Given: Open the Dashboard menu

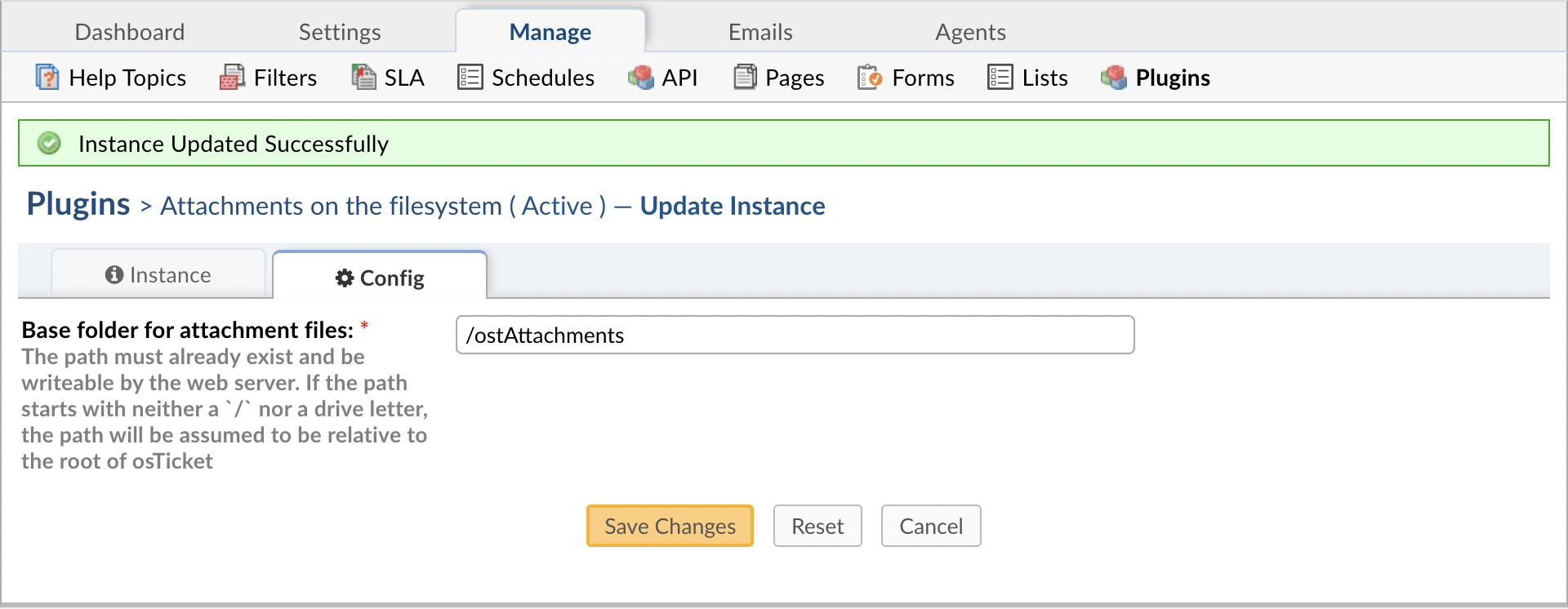Looking at the screenshot, I should (x=130, y=32).
